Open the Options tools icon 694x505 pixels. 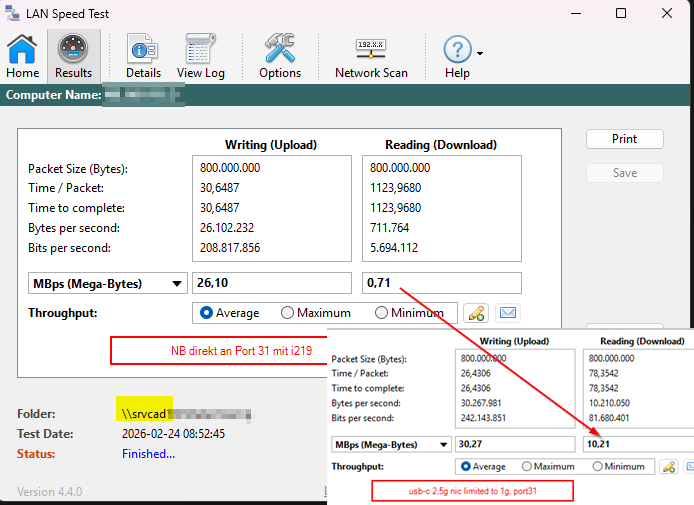(280, 57)
